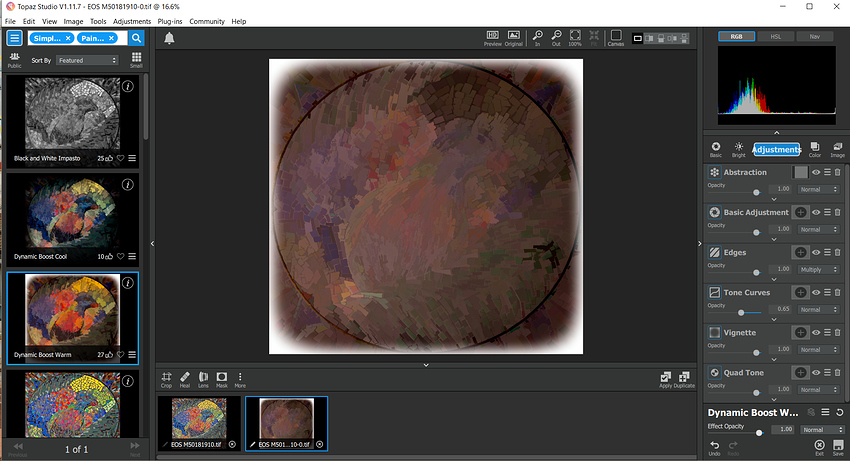The width and height of the screenshot is (850, 461).
Task: Toggle visibility of the Edges adjustment
Action: [x=816, y=252]
